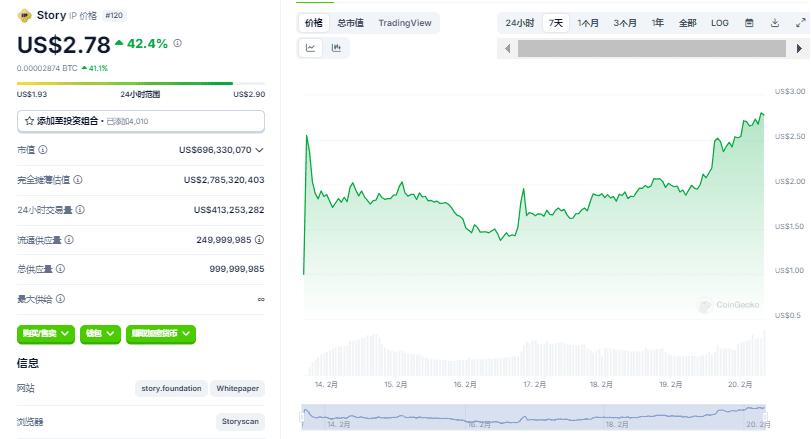This screenshot has height=439, width=811.
Task: Click left handle of chart range navigator
Action: [x=302, y=417]
